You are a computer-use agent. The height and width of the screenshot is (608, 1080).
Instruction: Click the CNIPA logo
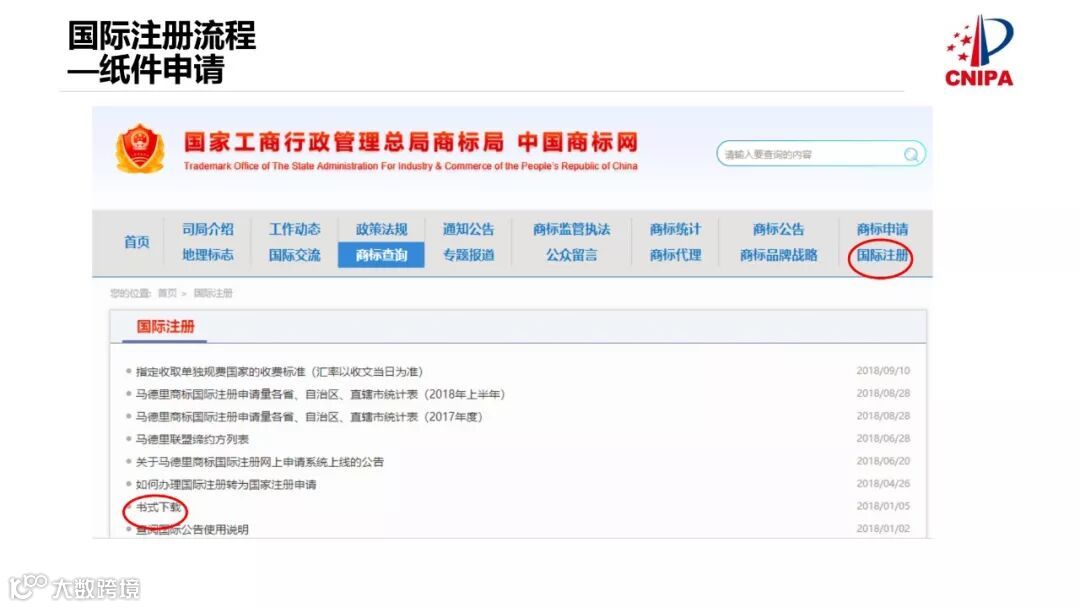pyautogui.click(x=979, y=51)
